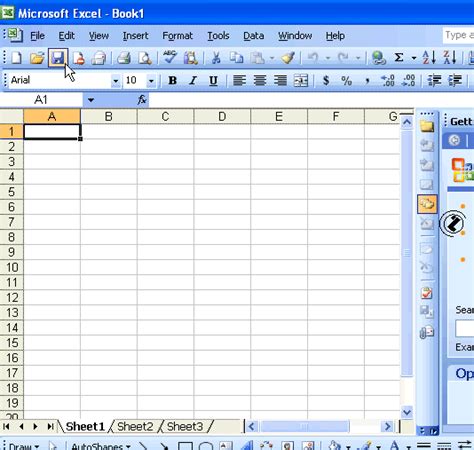This screenshot has height=450, width=474.
Task: Open the Paste options dropdown arrow
Action: tap(272, 58)
